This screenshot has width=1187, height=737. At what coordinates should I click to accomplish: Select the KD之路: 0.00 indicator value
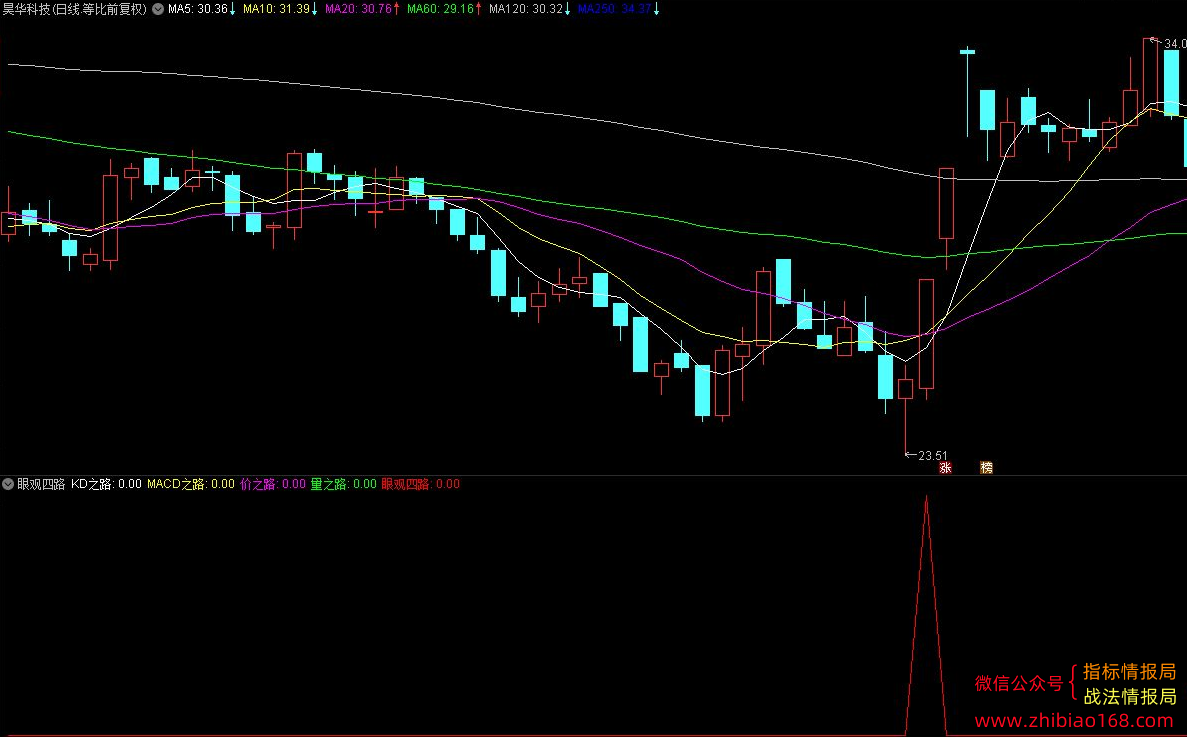pos(106,484)
